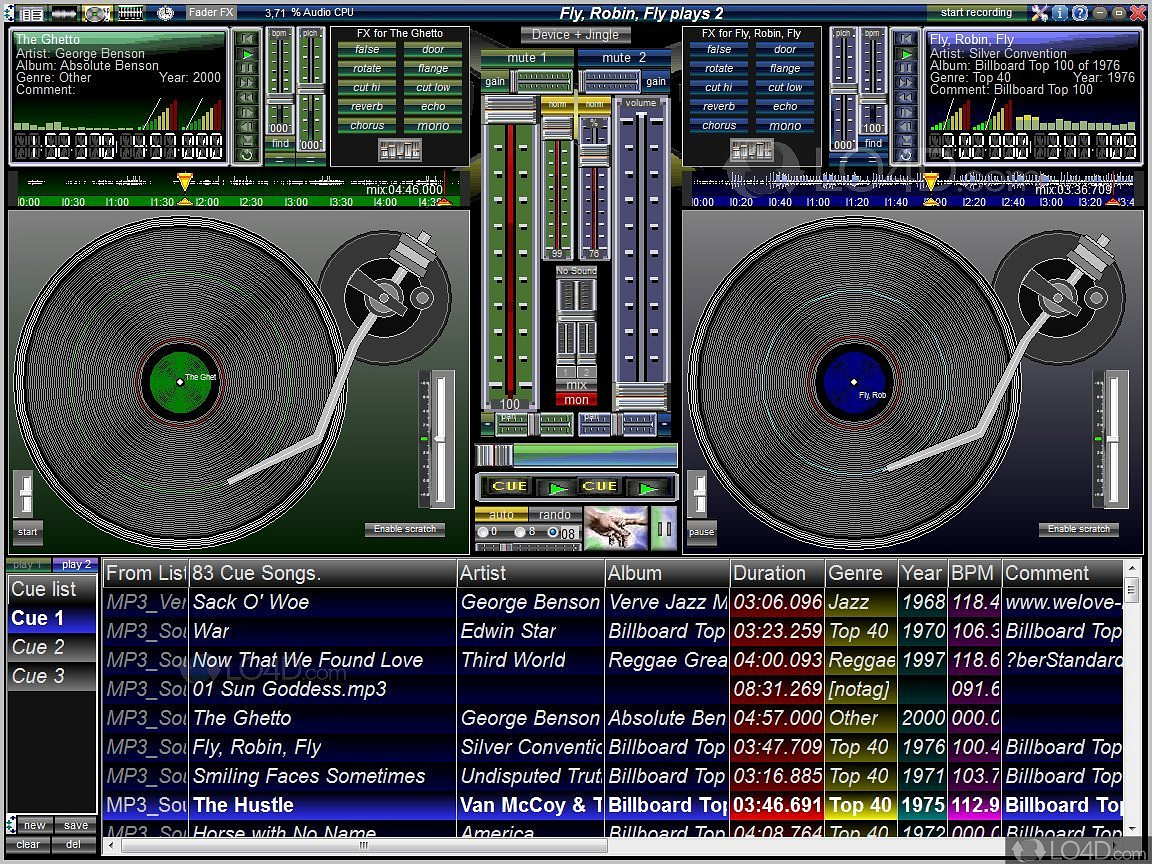Click the blue info icon at top right

tap(1061, 13)
